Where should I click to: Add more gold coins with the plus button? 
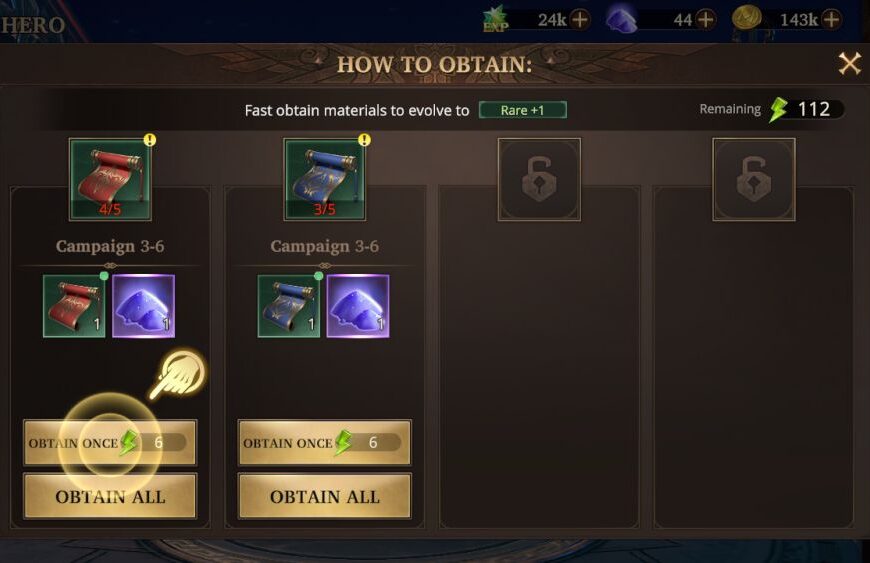(x=831, y=20)
